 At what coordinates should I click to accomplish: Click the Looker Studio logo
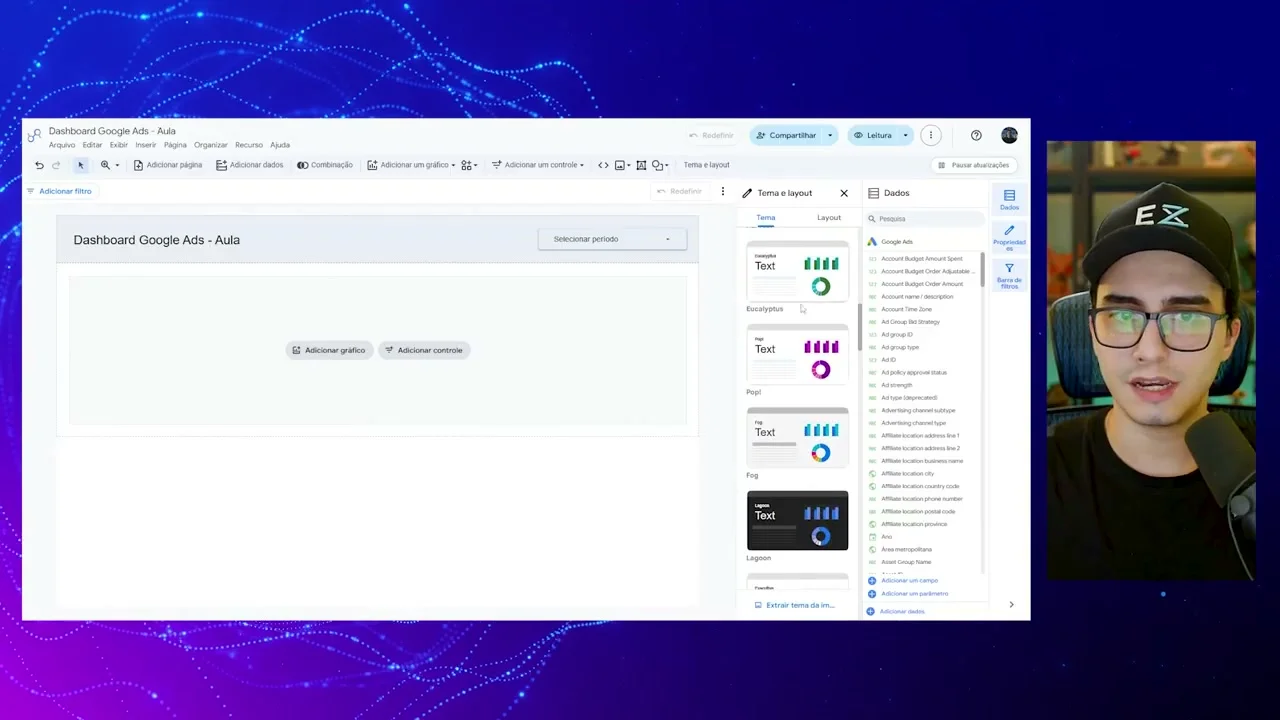click(35, 135)
